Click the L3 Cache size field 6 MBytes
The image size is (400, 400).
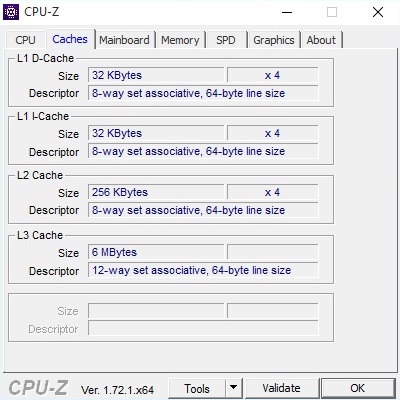click(x=156, y=252)
